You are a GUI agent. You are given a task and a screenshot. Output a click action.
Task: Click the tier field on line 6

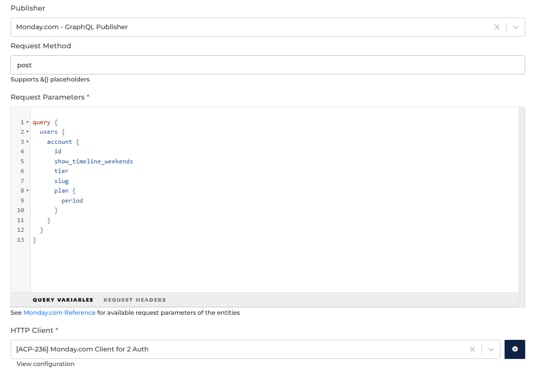click(61, 171)
